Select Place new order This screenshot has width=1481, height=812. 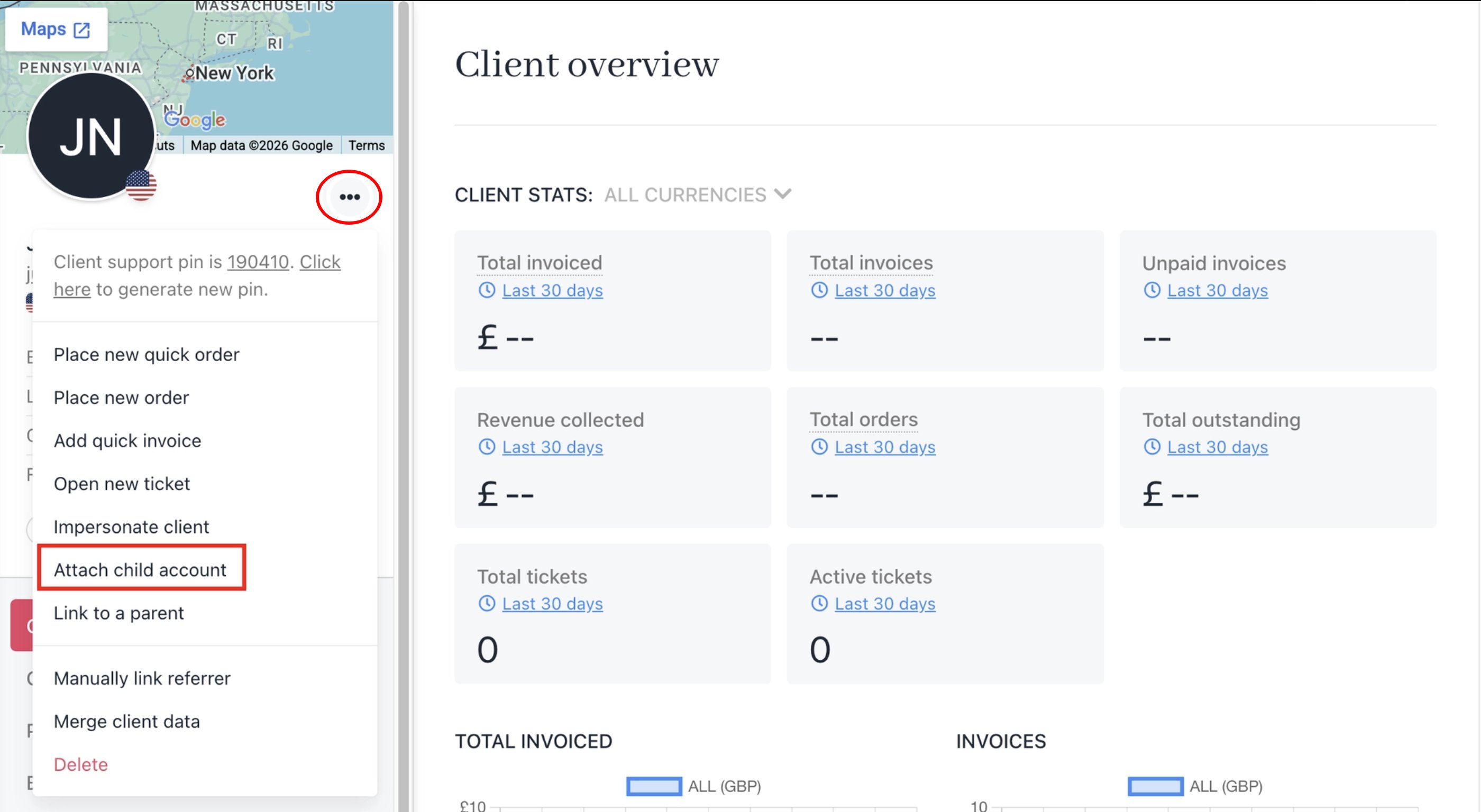click(121, 398)
